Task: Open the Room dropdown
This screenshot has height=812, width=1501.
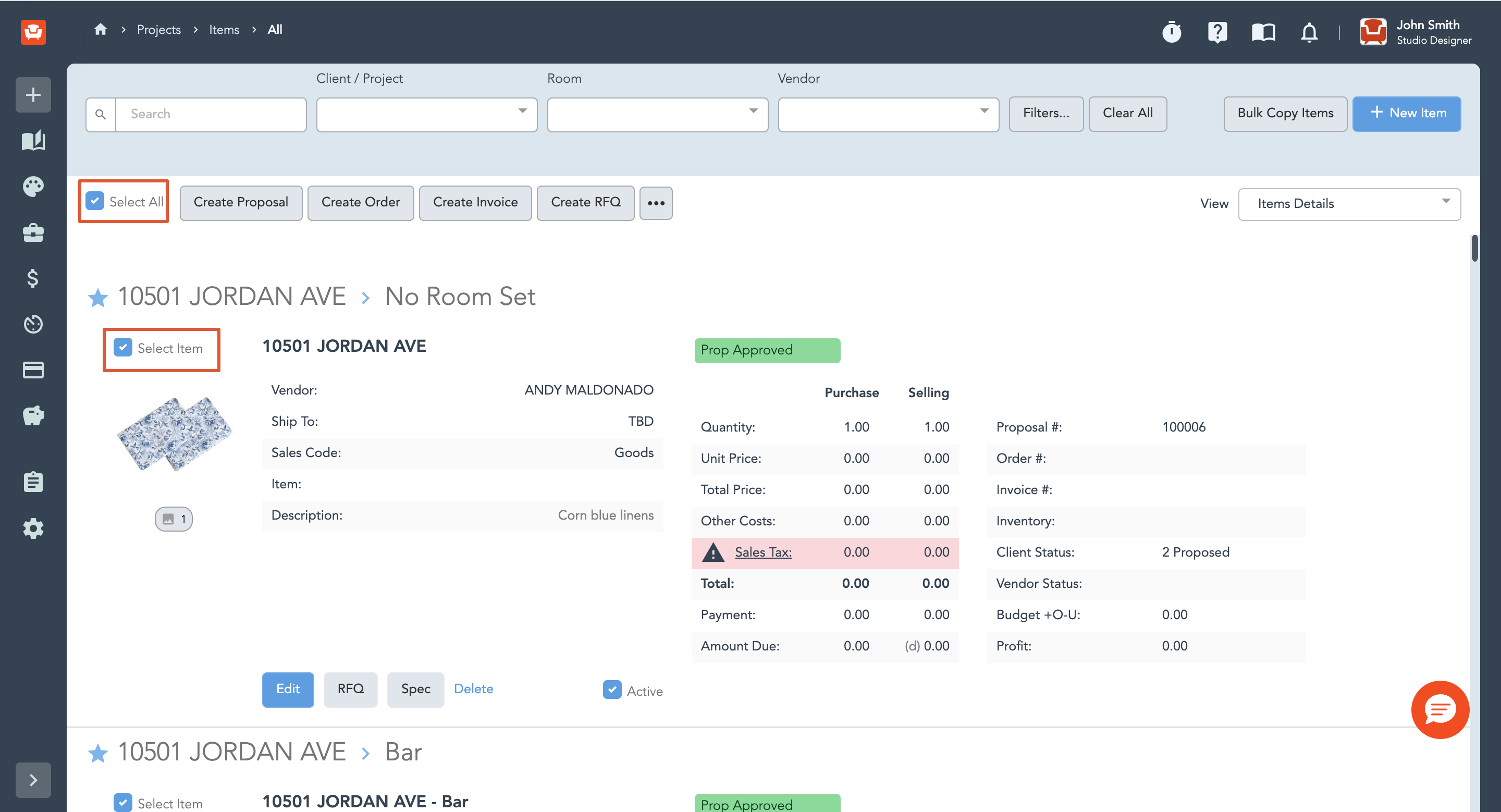Action: pyautogui.click(x=657, y=114)
